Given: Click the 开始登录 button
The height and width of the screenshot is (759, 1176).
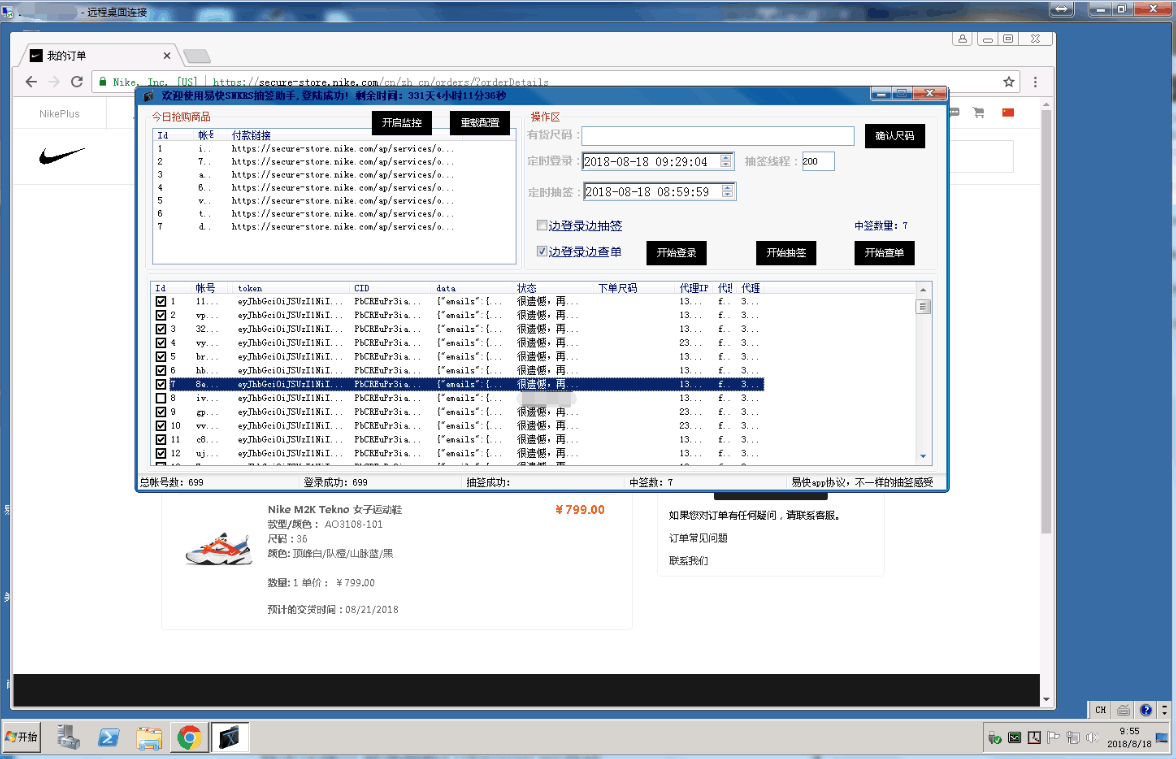Looking at the screenshot, I should [676, 253].
